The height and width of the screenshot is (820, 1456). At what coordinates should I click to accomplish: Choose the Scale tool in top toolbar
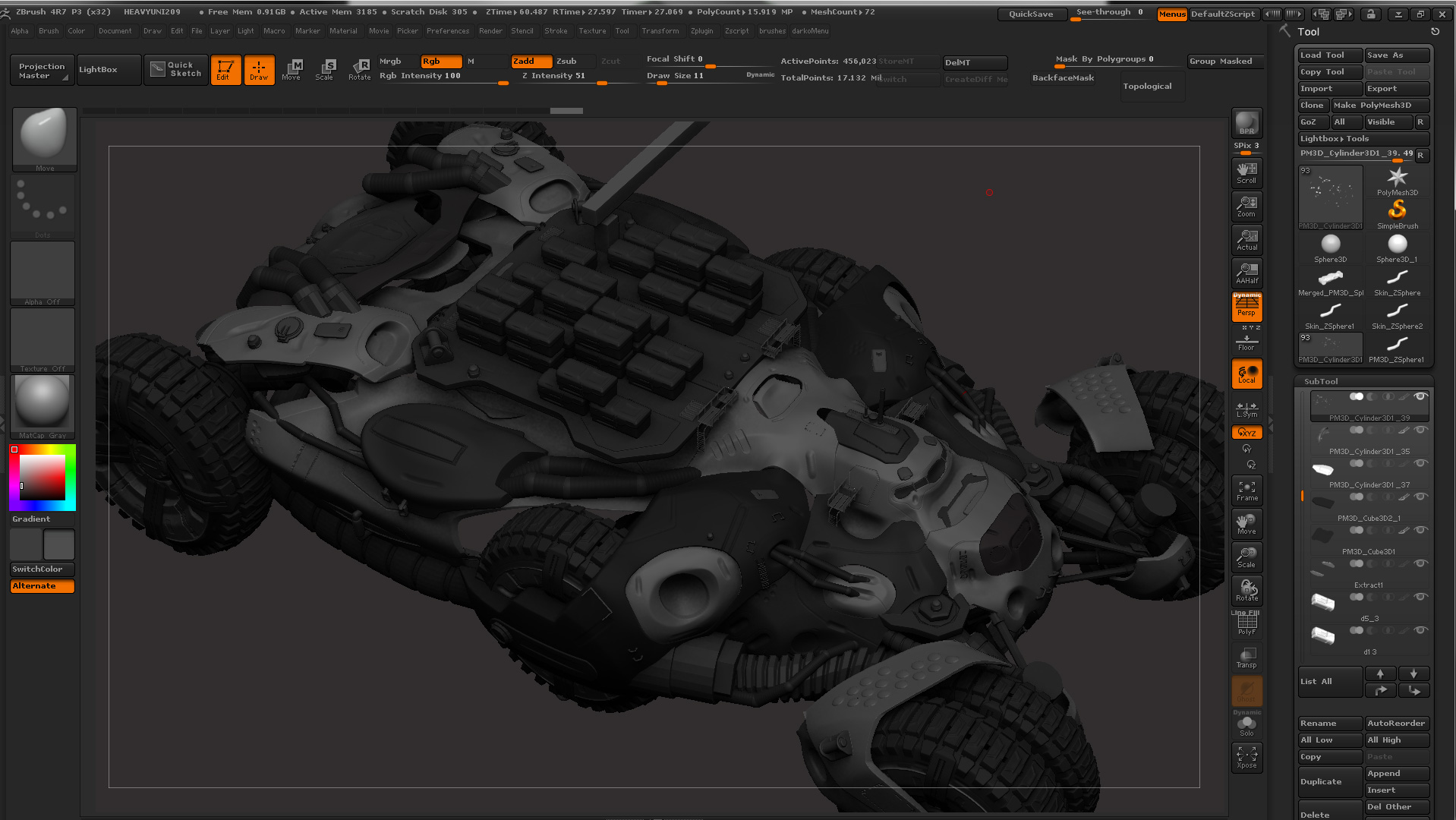325,70
